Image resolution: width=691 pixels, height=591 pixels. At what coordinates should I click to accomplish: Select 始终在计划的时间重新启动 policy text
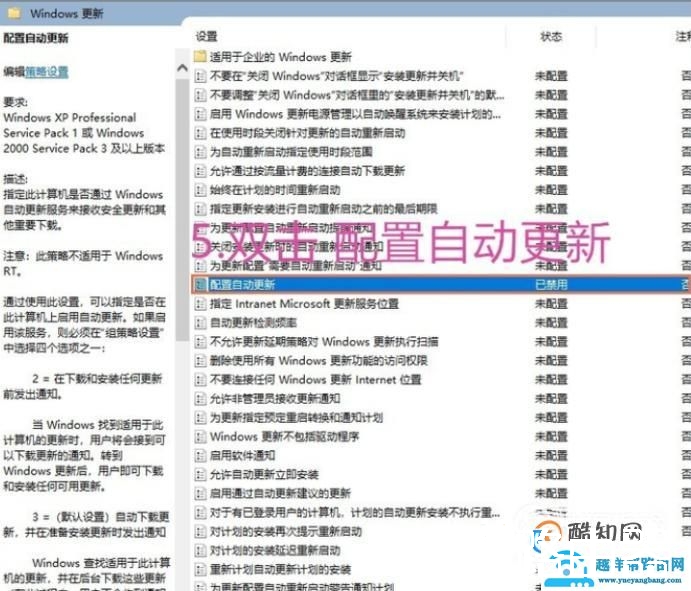(x=275, y=190)
